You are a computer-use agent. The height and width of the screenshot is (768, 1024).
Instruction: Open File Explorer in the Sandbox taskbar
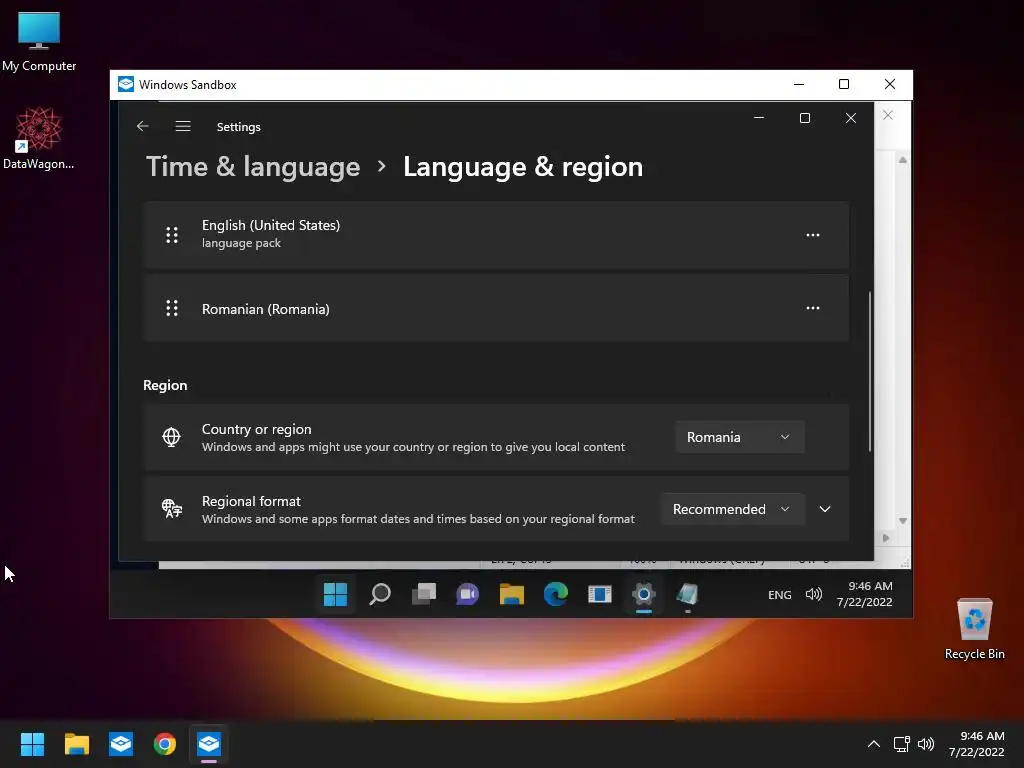click(512, 594)
